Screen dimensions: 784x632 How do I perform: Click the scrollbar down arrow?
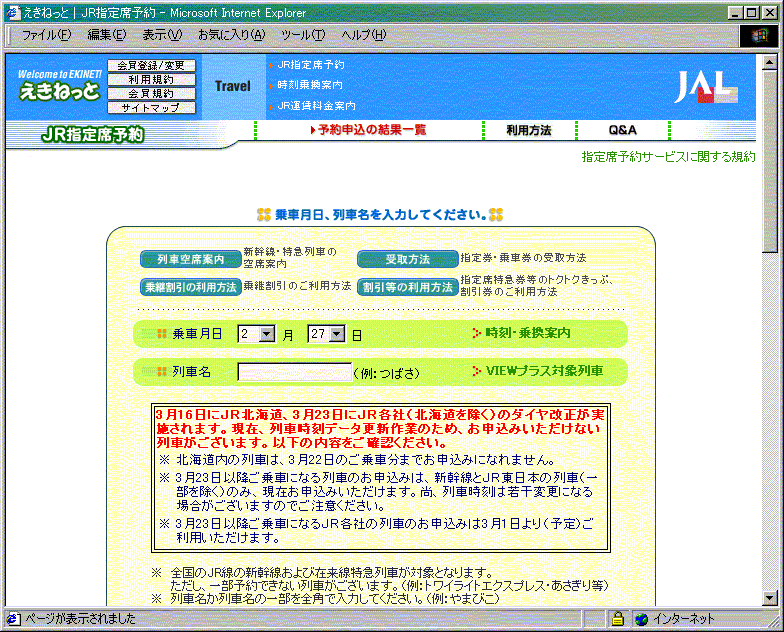pos(770,598)
